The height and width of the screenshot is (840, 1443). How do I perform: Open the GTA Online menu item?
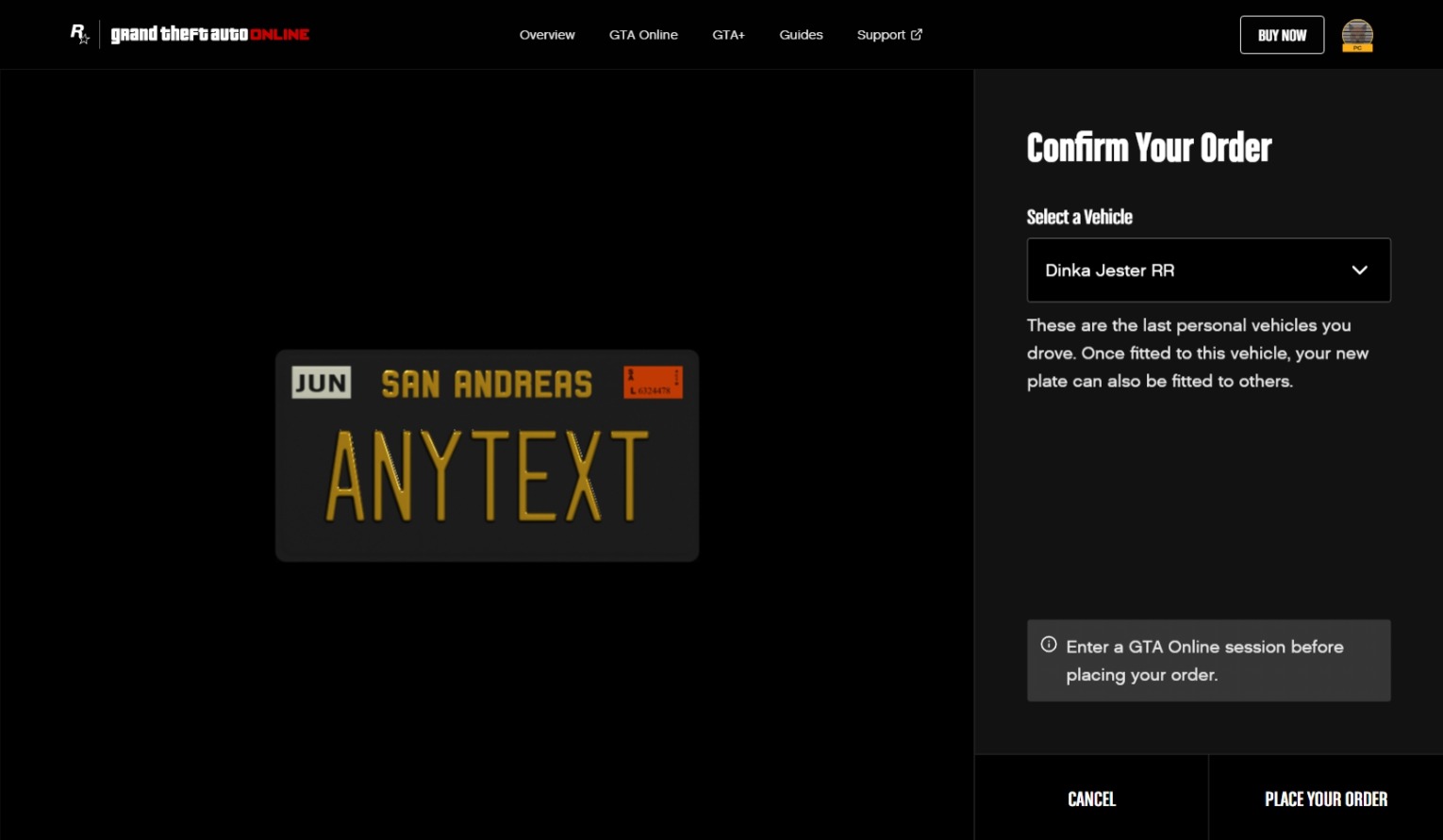click(x=643, y=35)
